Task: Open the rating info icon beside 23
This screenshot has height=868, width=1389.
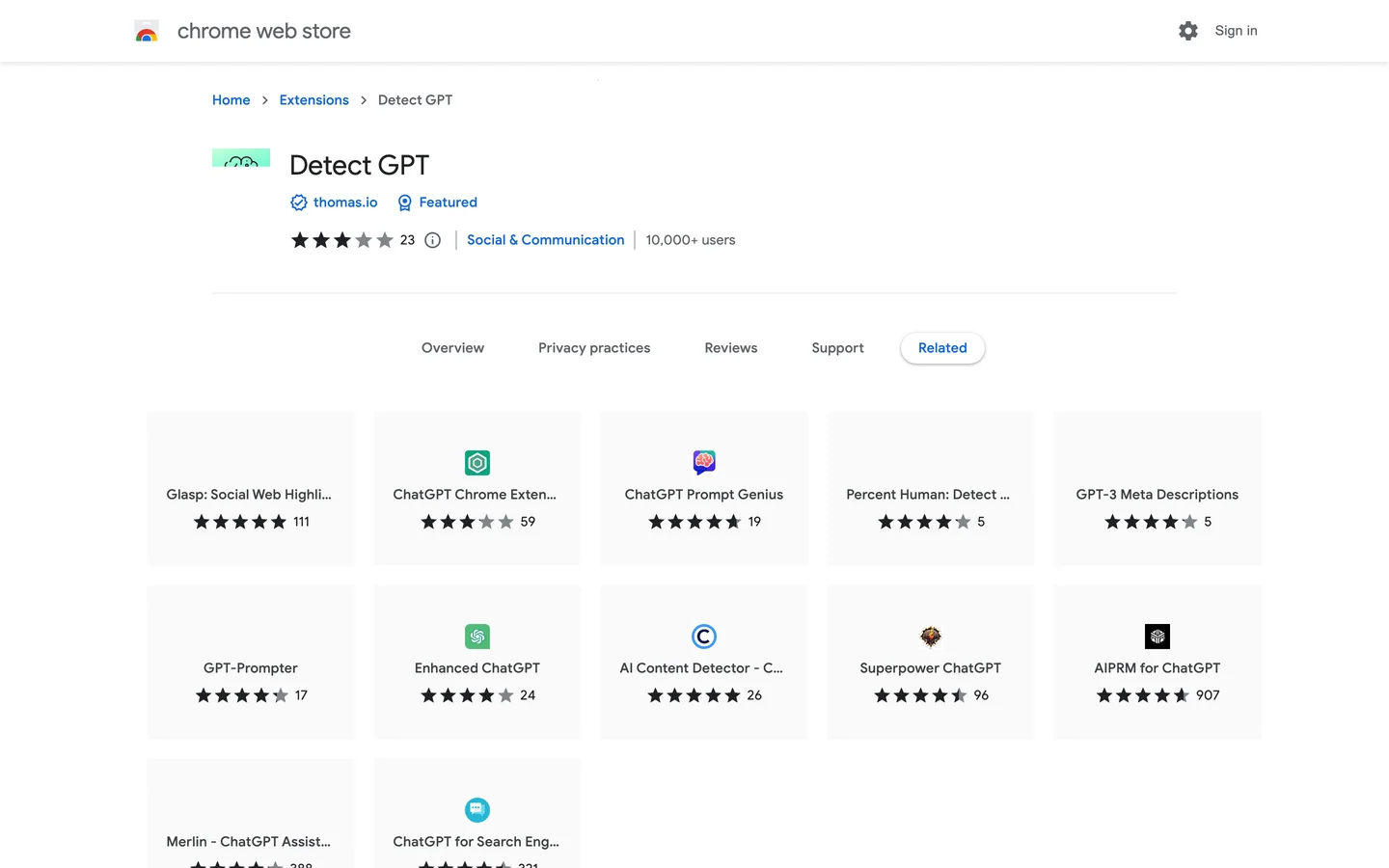Action: [x=433, y=240]
